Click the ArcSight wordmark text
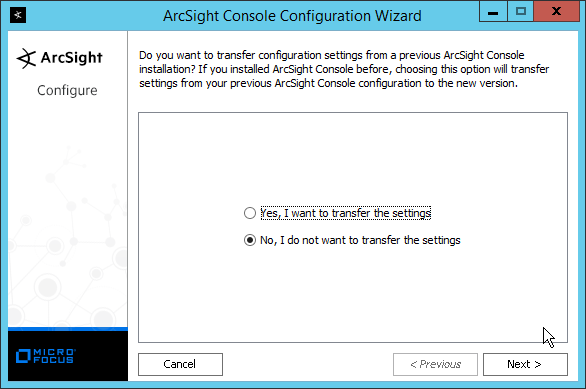Screen dimensions: 586x389 click(71, 58)
